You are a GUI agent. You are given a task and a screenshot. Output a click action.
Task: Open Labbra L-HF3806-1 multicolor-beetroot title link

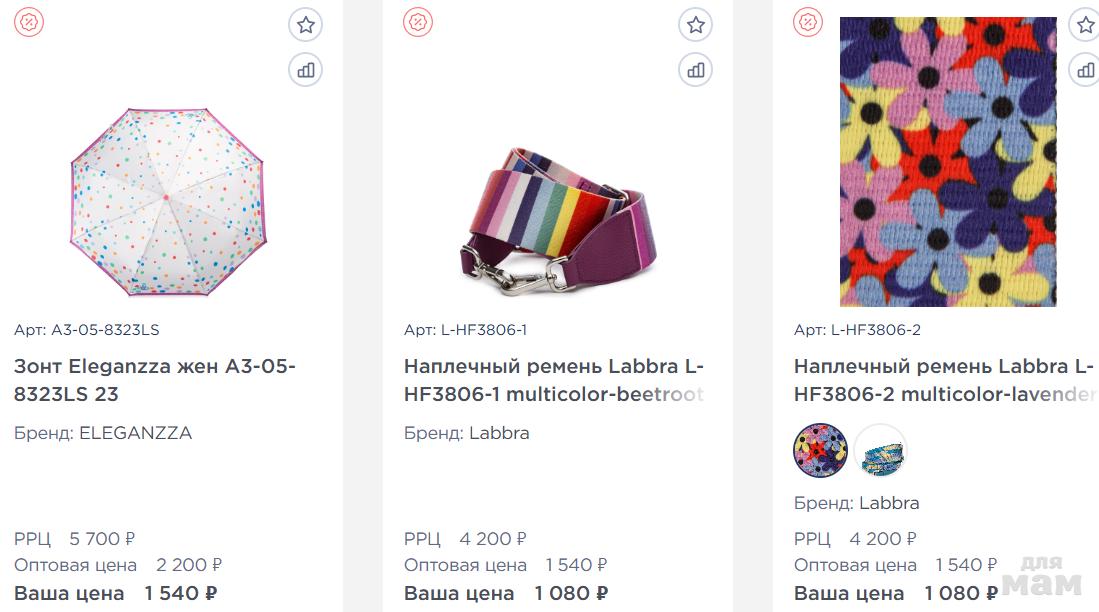point(554,380)
